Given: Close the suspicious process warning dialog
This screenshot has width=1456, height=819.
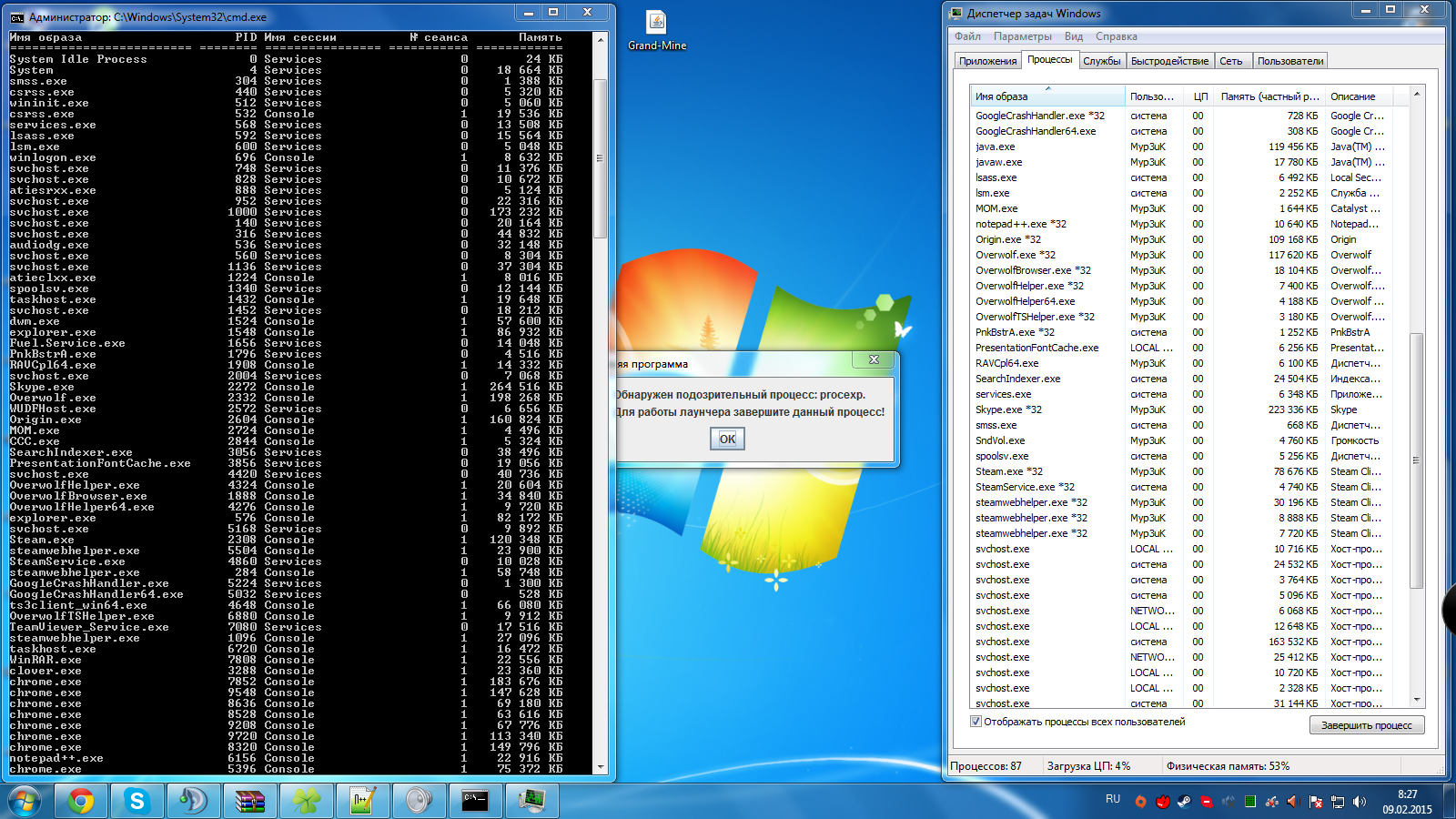Looking at the screenshot, I should 874,359.
